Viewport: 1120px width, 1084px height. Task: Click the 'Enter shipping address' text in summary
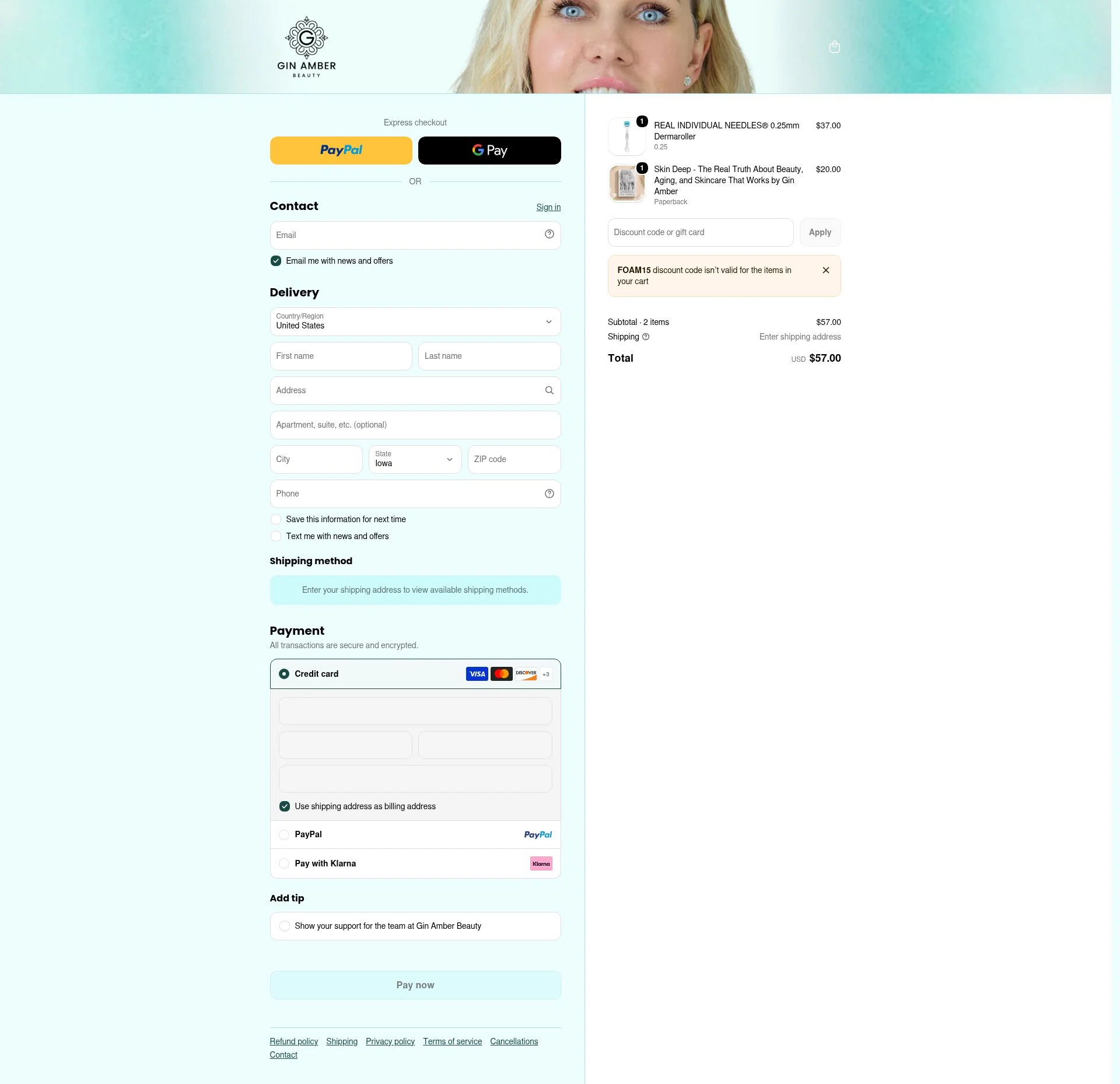800,337
